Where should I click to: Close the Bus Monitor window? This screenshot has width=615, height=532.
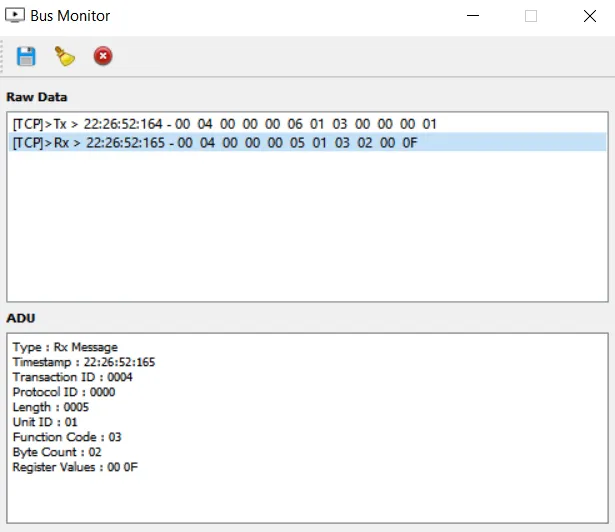588,16
